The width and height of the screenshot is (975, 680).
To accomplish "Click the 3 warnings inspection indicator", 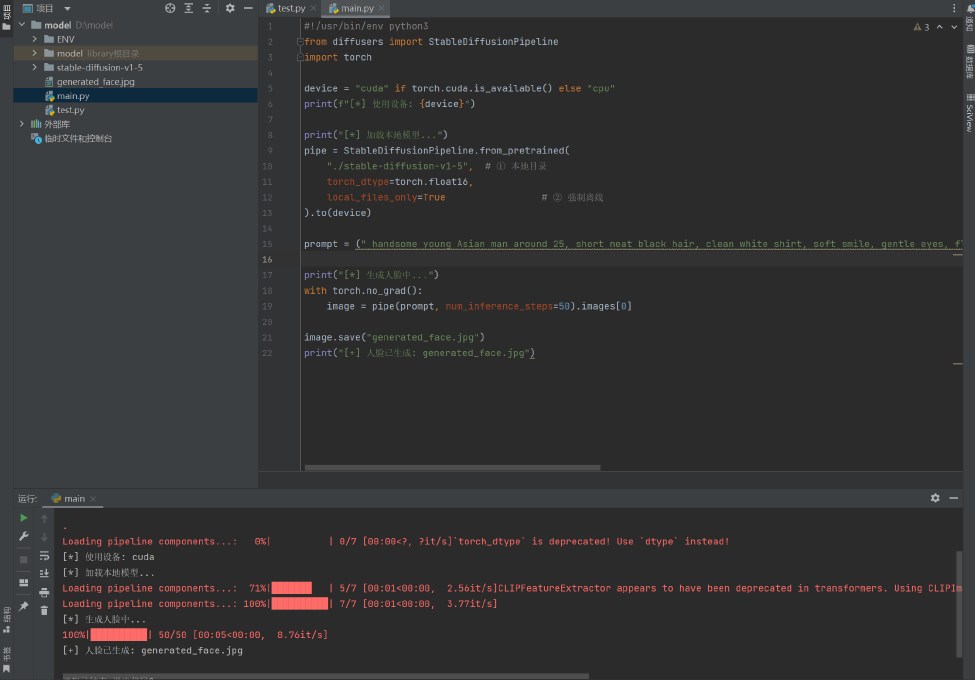I will (921, 27).
